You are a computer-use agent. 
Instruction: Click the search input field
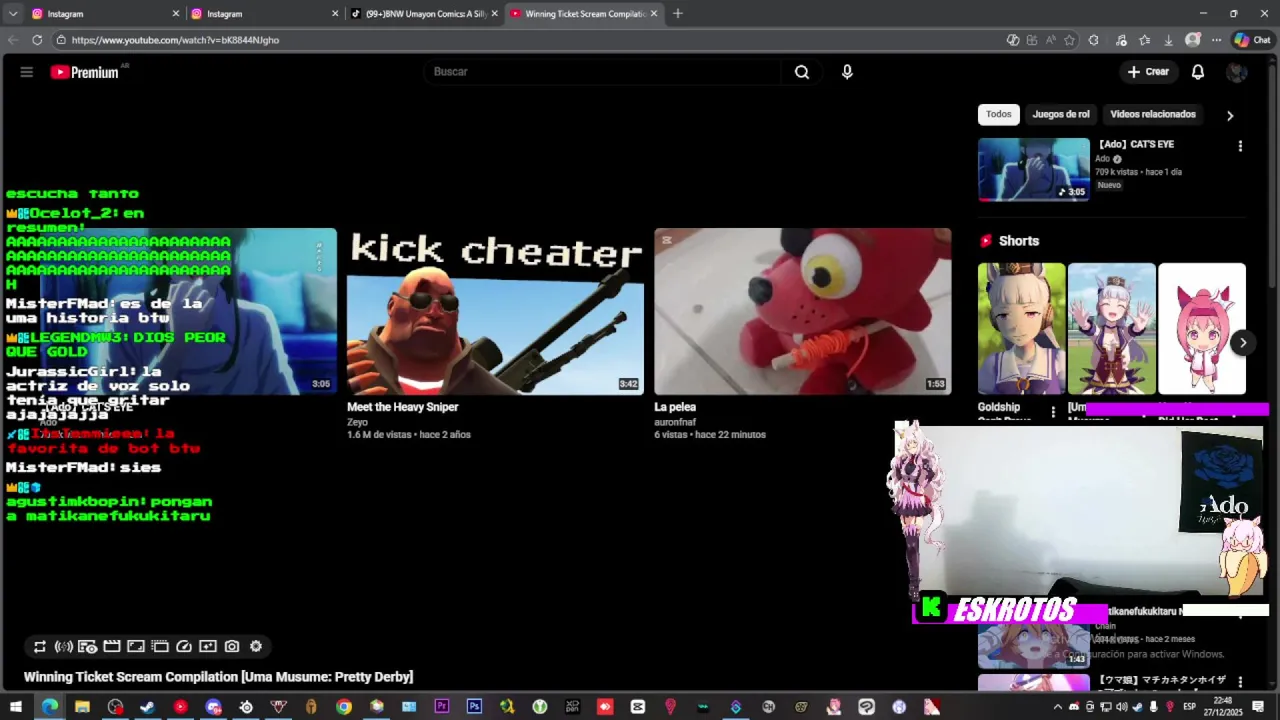tap(603, 72)
